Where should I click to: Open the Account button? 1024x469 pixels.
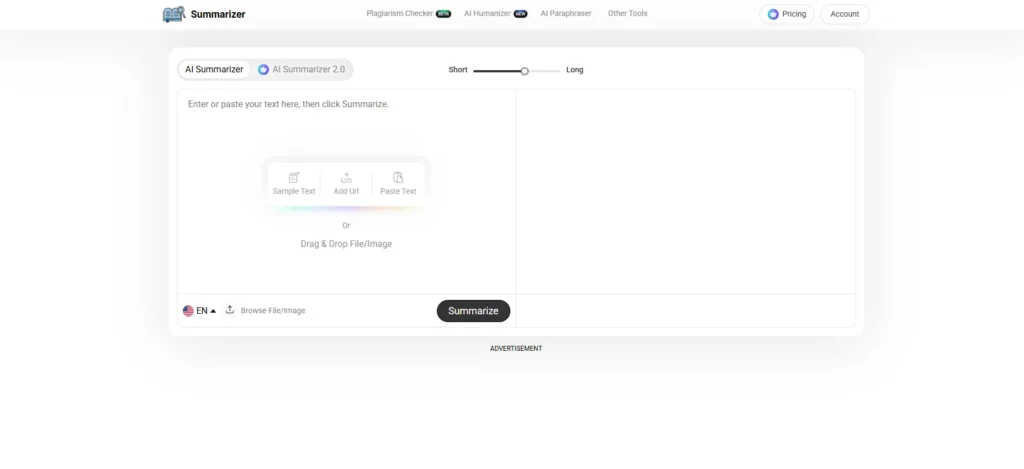[x=844, y=14]
